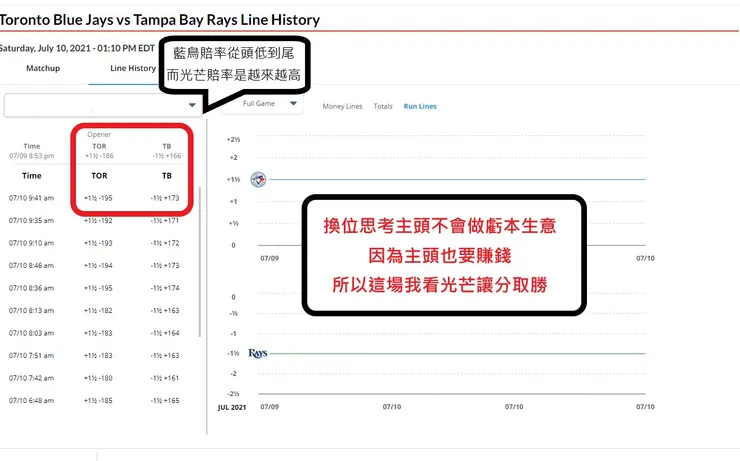The width and height of the screenshot is (740, 461).
Task: Click the 07/10 8:13 am row time
Action: coord(31,310)
